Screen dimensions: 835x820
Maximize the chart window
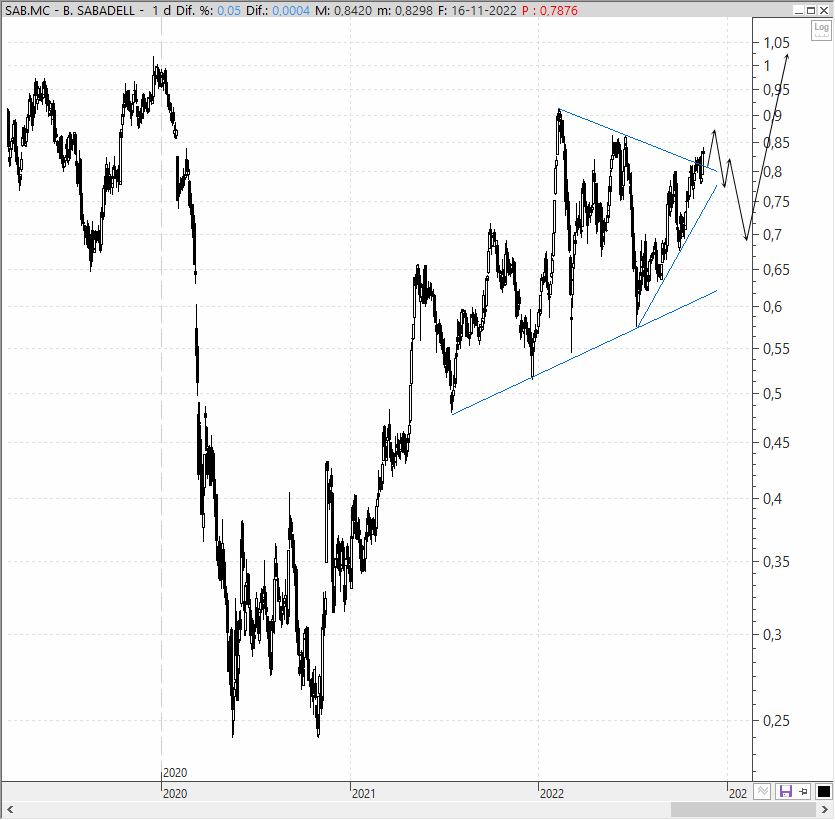(811, 10)
